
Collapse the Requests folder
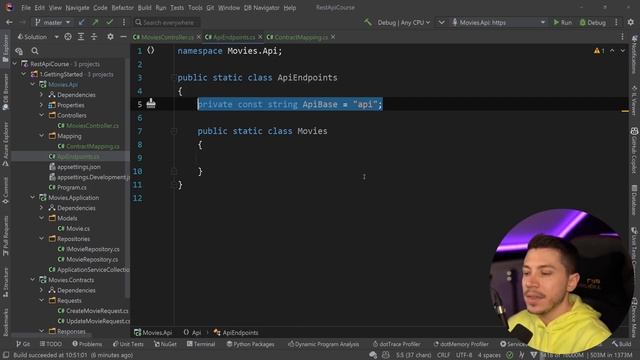42,300
